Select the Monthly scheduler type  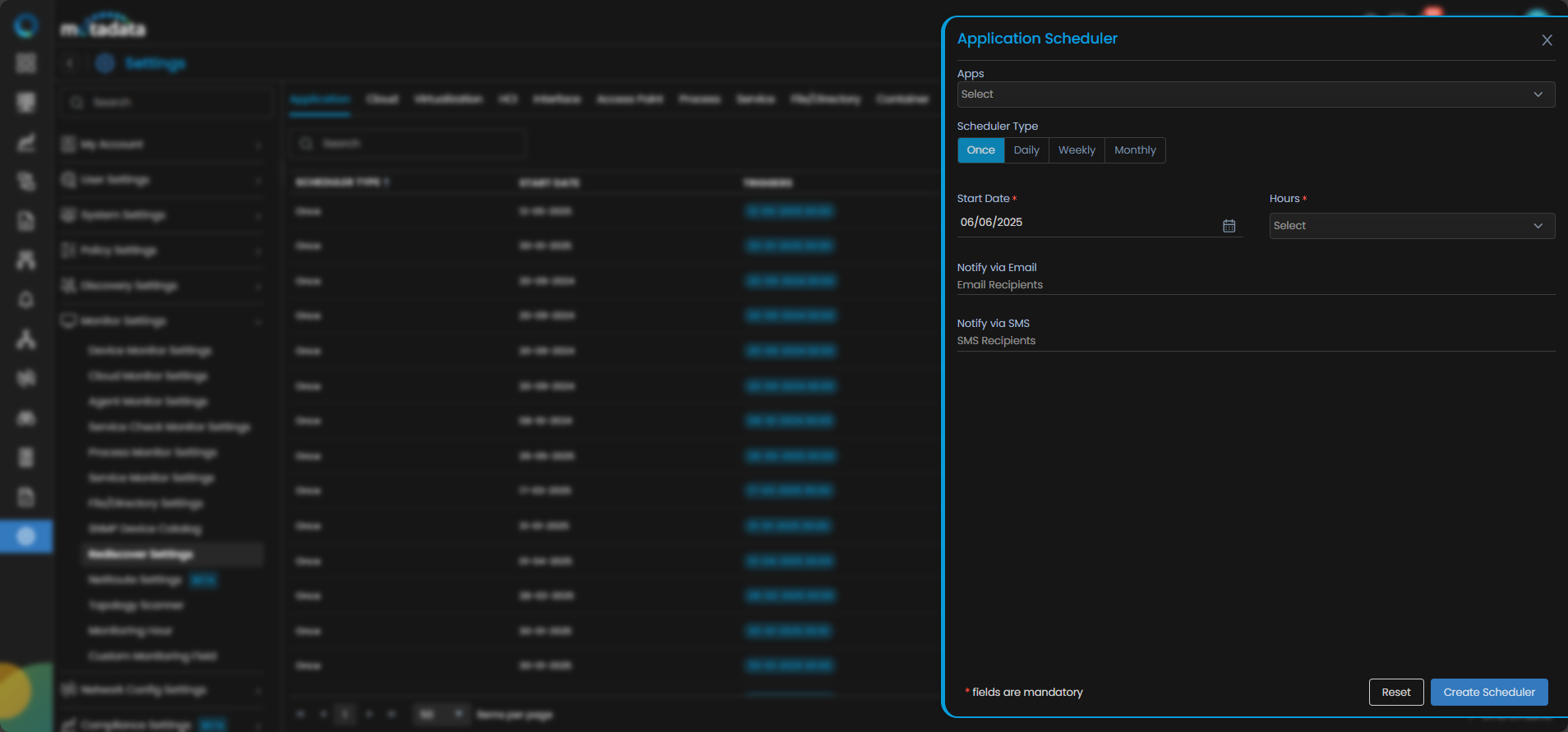pyautogui.click(x=1135, y=150)
